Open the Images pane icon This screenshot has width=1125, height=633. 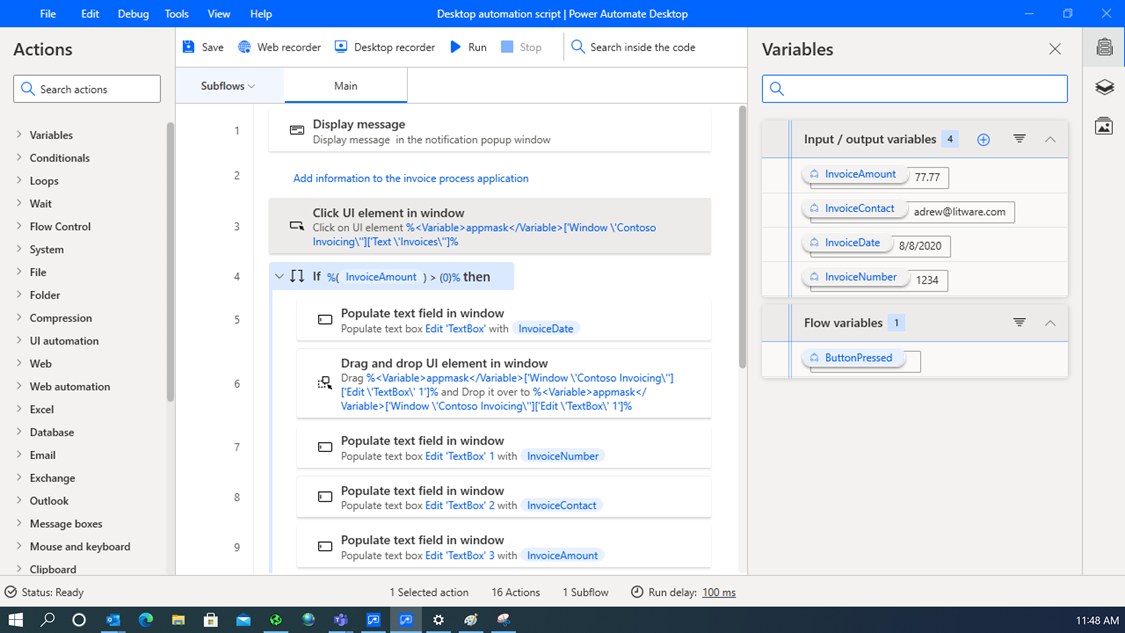point(1104,125)
